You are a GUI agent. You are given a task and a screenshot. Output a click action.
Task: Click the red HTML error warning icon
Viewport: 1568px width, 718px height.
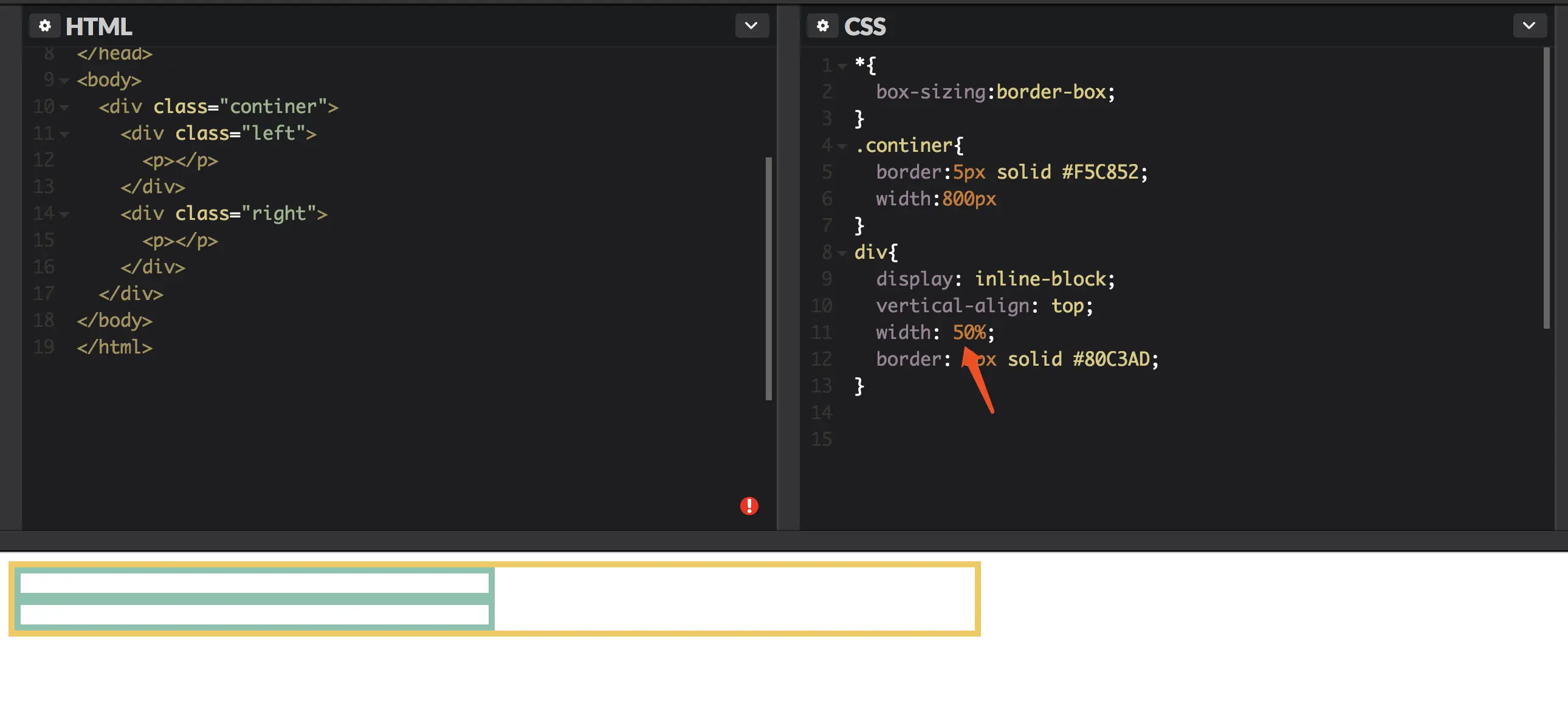749,505
